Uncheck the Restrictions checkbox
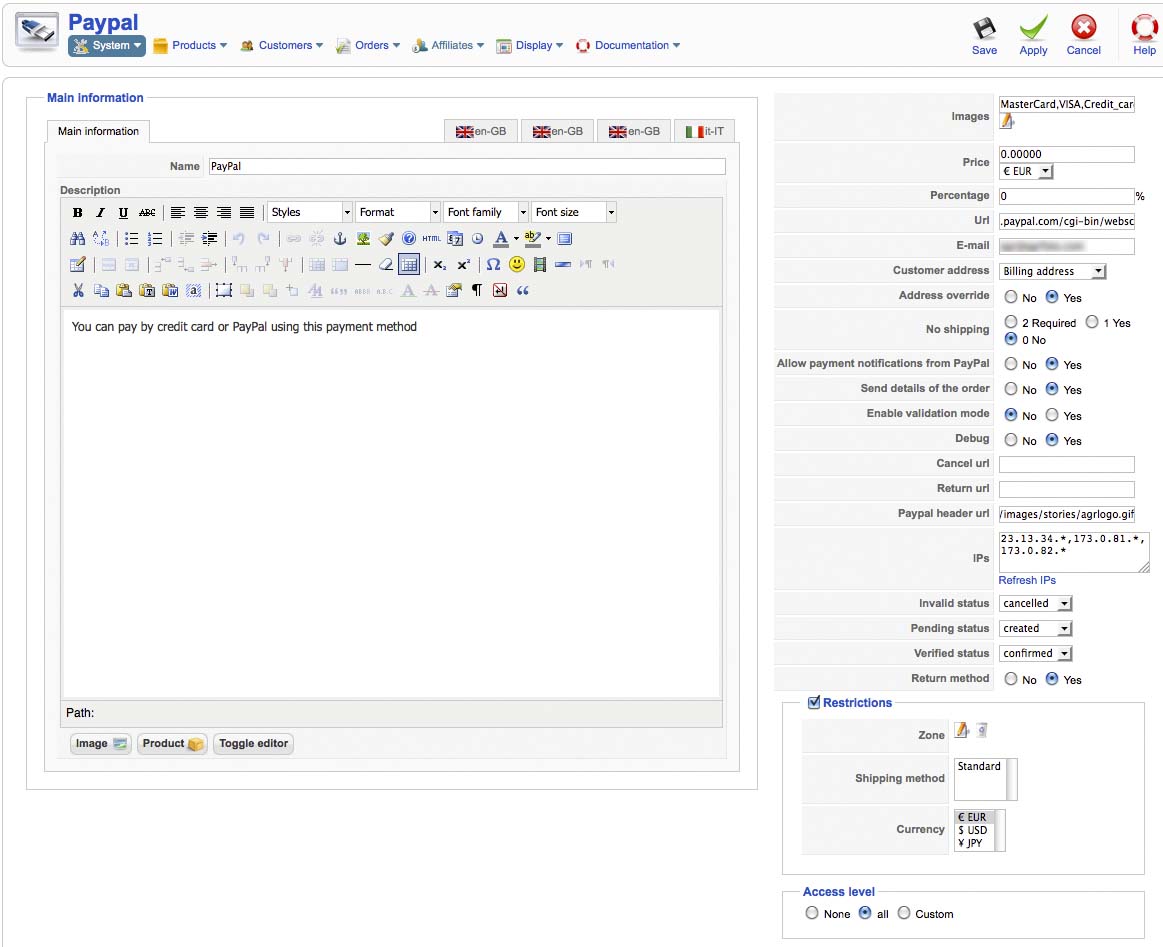The image size is (1163, 947). (x=814, y=702)
